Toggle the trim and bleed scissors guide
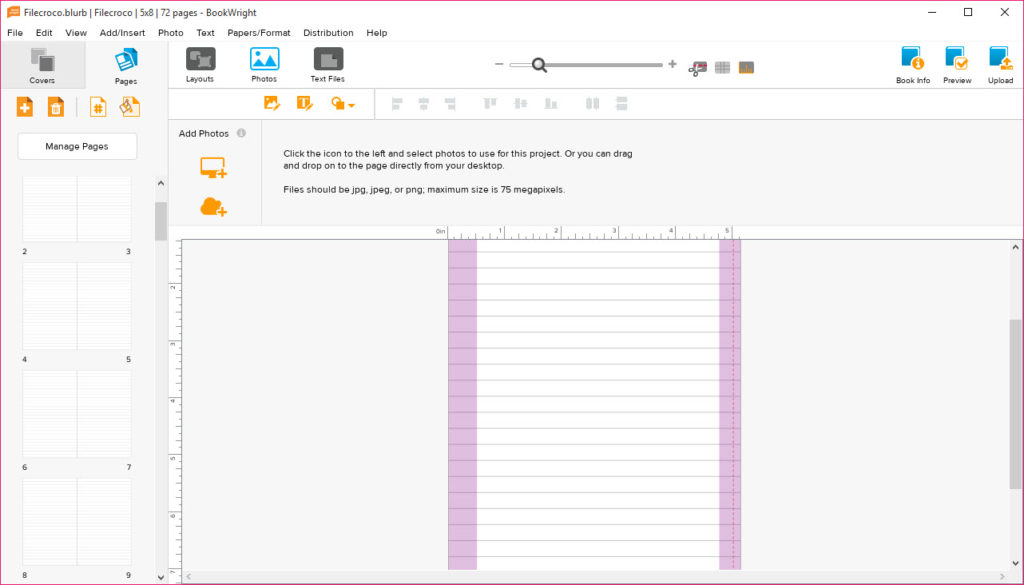 697,67
